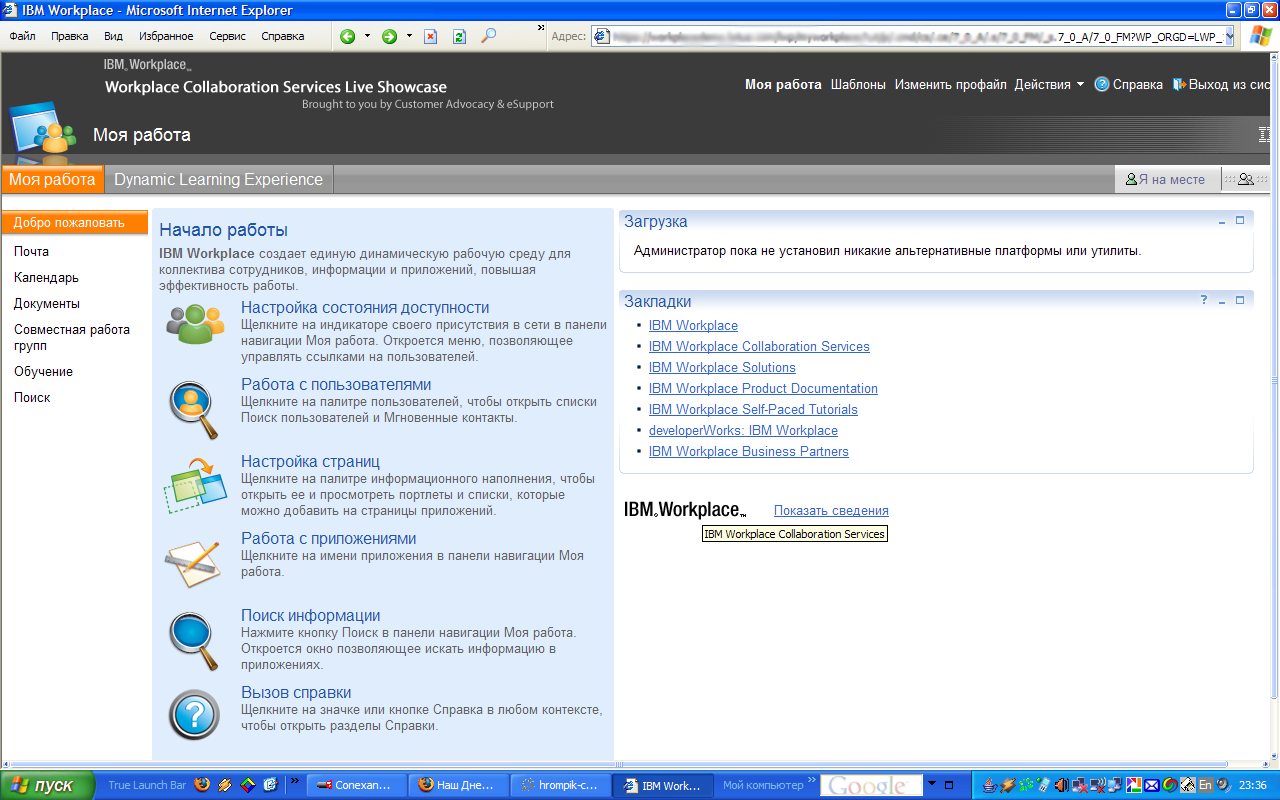
Task: Click the help question mark in Закладки
Action: pos(1204,301)
